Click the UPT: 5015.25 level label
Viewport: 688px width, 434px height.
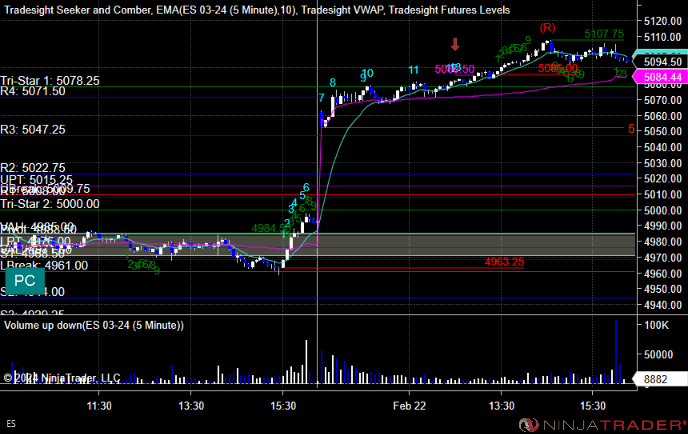tap(36, 179)
